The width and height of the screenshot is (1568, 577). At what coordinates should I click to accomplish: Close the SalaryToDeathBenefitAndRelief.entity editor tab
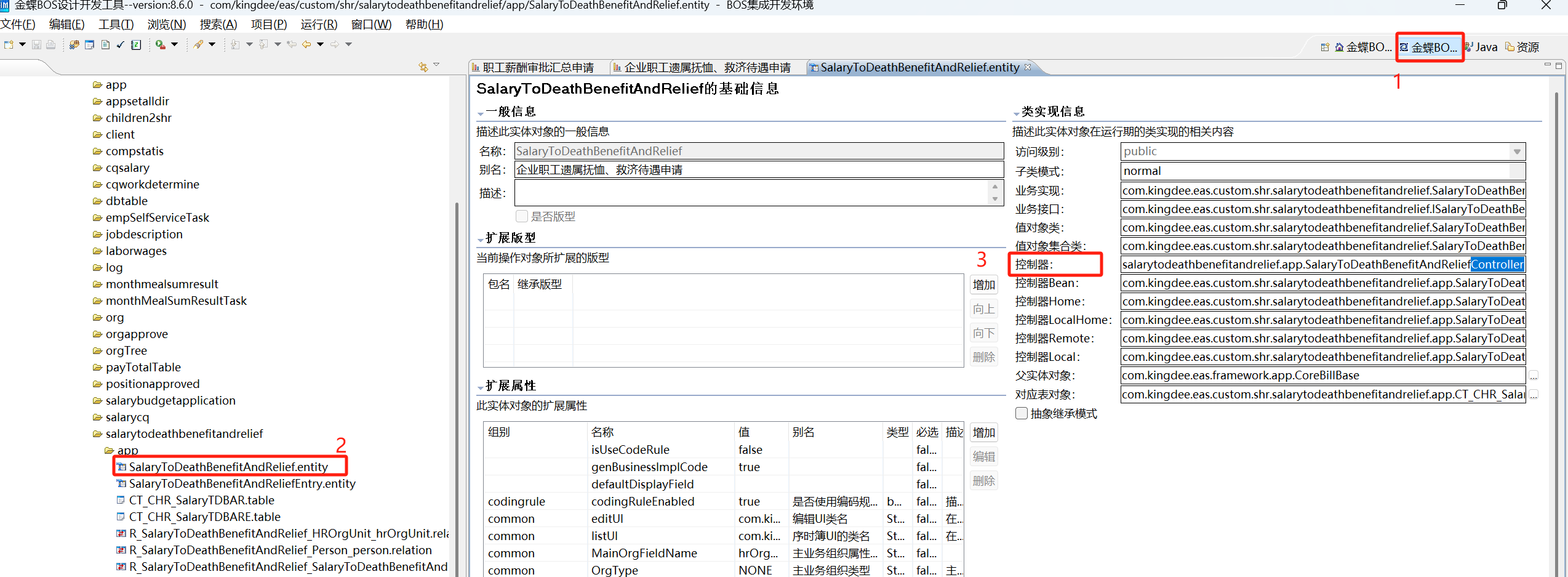point(1028,67)
